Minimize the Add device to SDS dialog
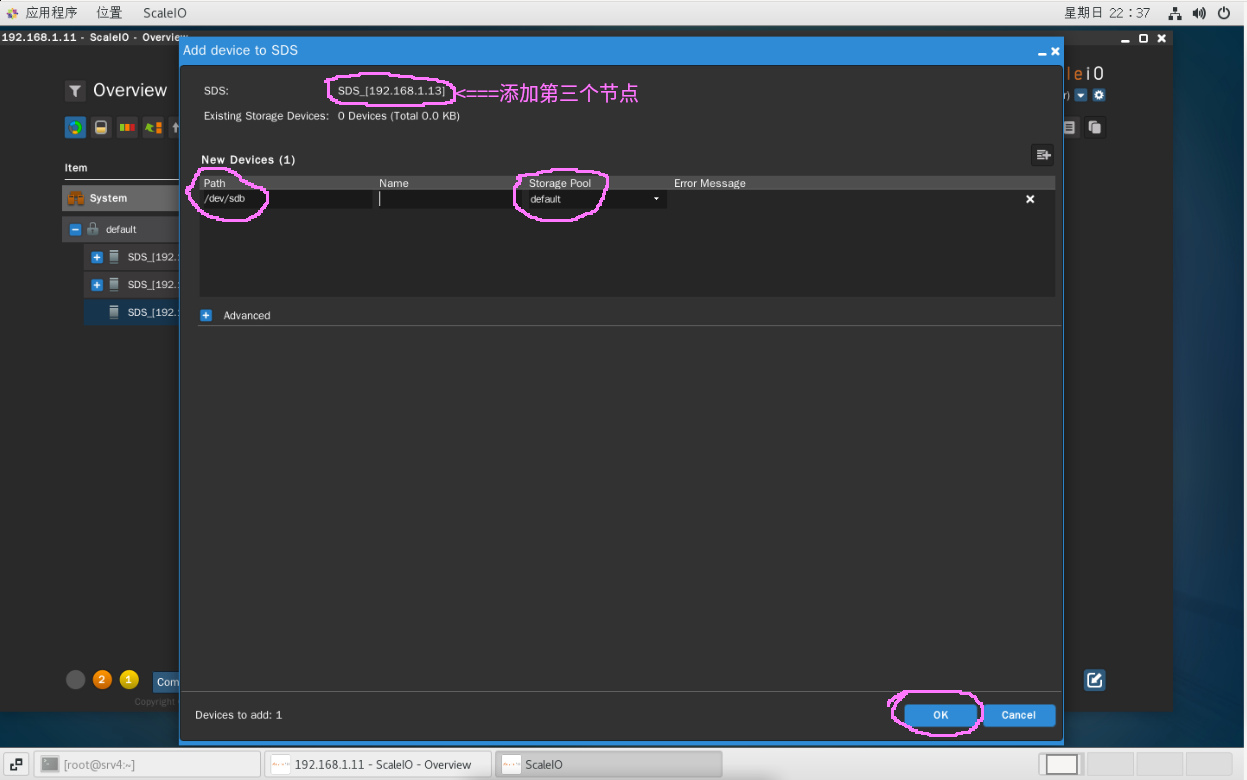 point(1042,52)
